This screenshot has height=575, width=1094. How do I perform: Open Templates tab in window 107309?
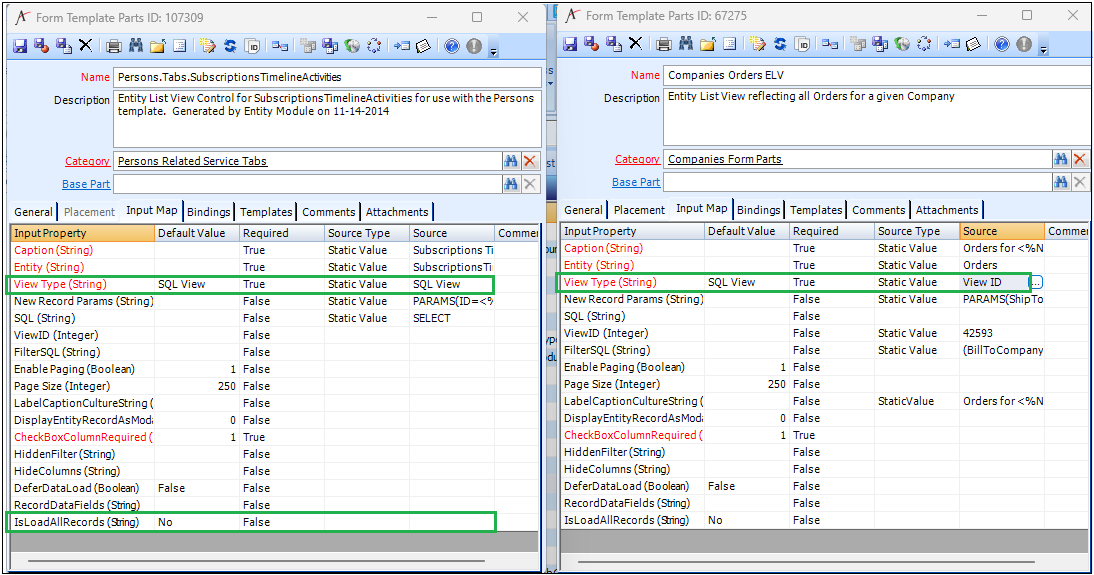[x=266, y=212]
